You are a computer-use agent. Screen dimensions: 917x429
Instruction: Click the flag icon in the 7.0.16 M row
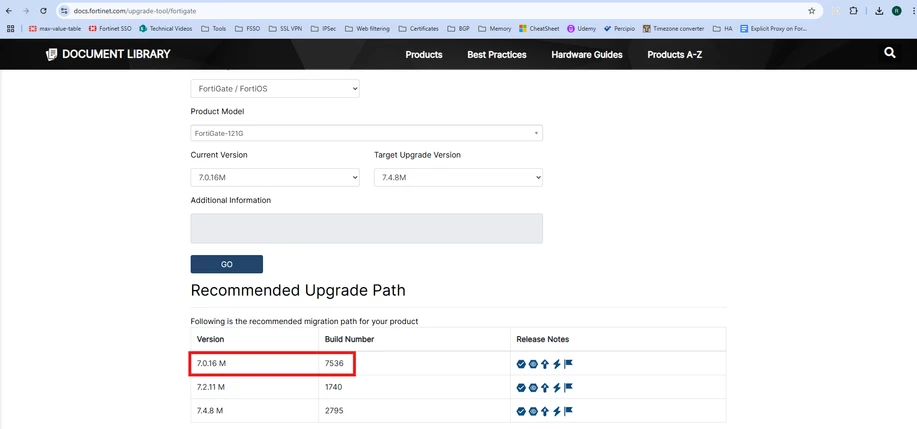(x=568, y=364)
